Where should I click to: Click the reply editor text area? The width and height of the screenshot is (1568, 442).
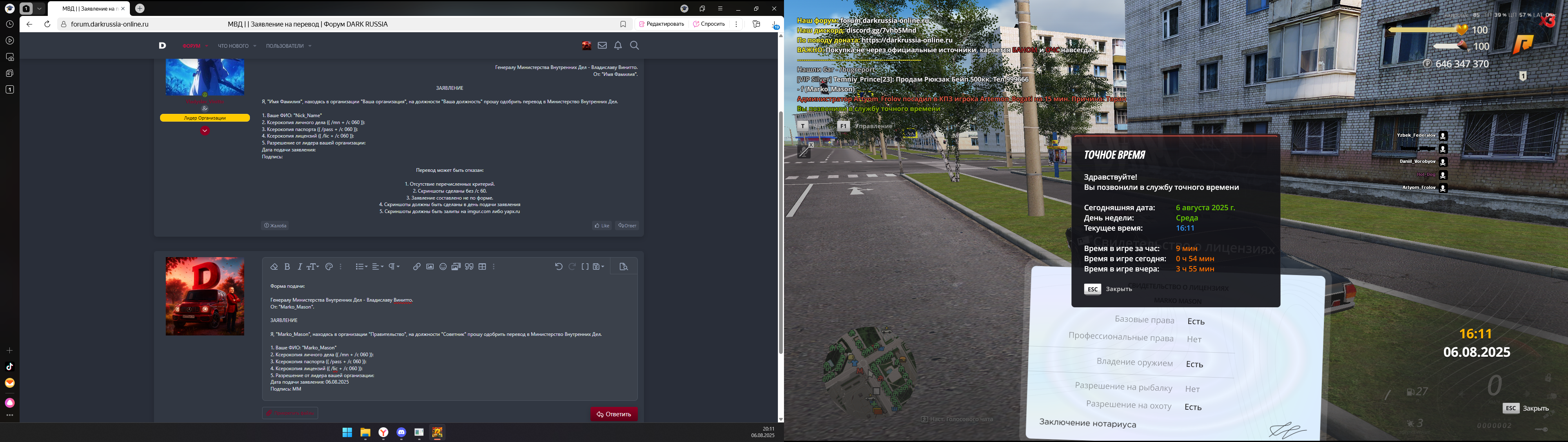tap(450, 338)
